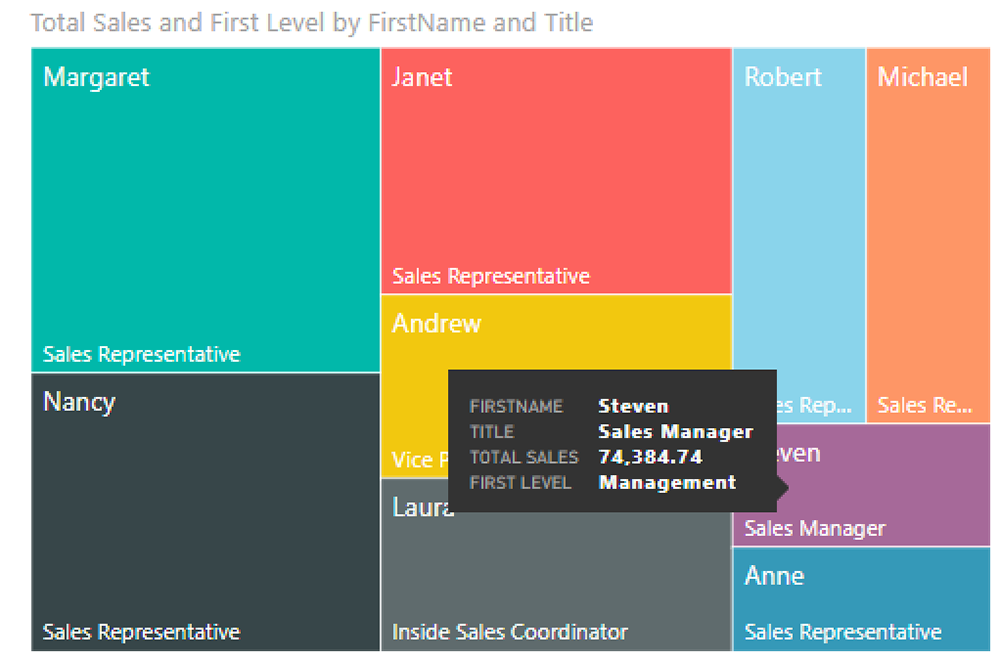
Task: Click the FIRST LEVEL Management label
Action: tap(666, 483)
